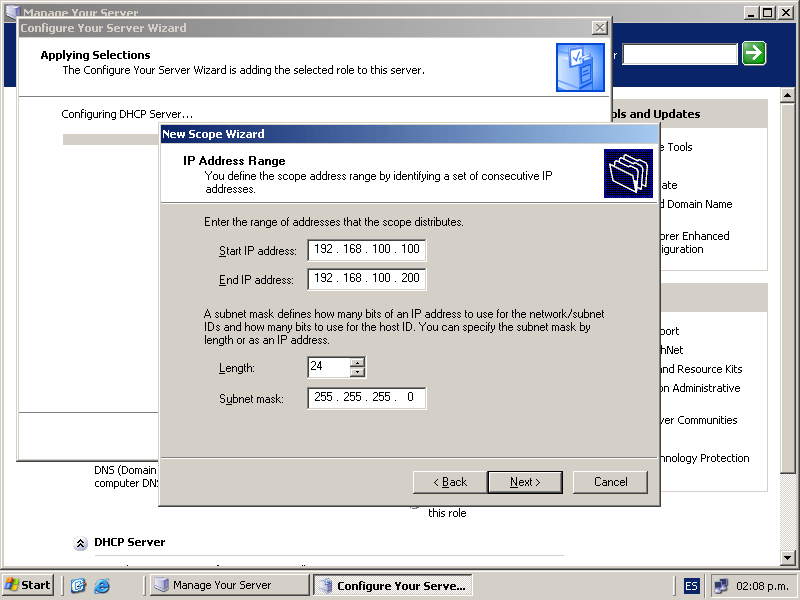
Task: Go Back in the New Scope Wizard
Action: (449, 482)
